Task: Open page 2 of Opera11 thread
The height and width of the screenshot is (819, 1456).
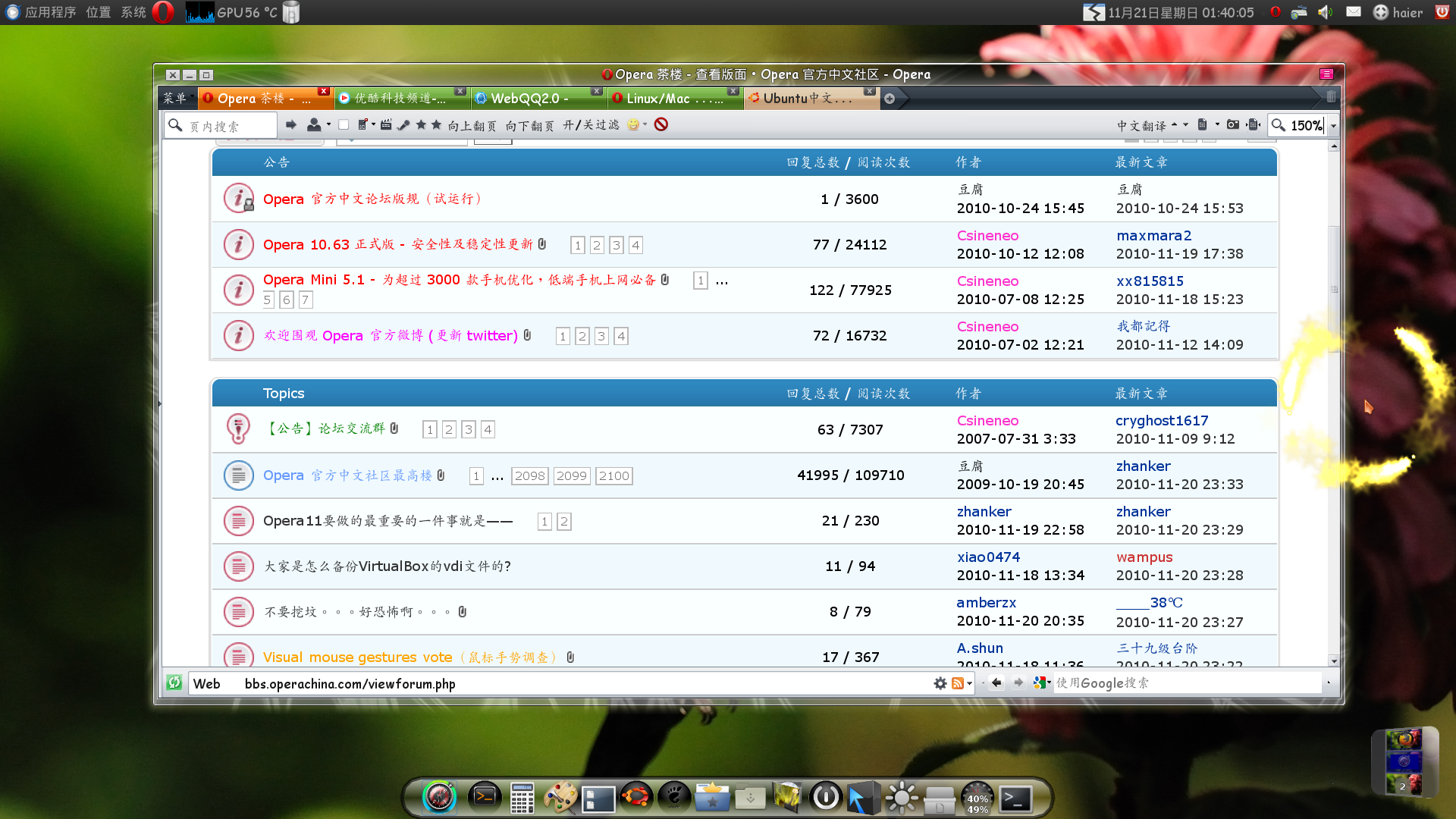Action: 563,521
